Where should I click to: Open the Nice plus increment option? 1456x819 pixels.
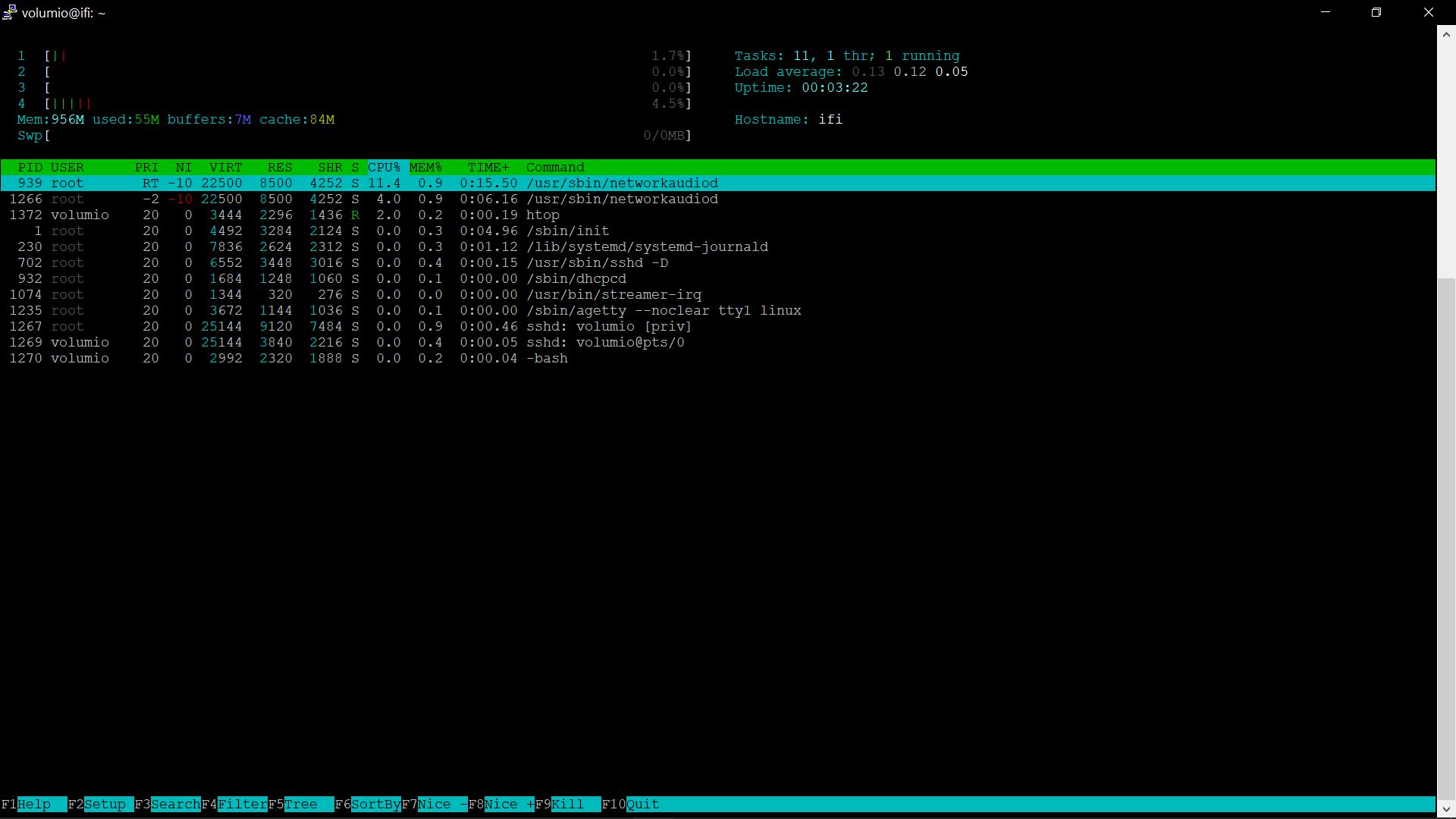(504, 804)
